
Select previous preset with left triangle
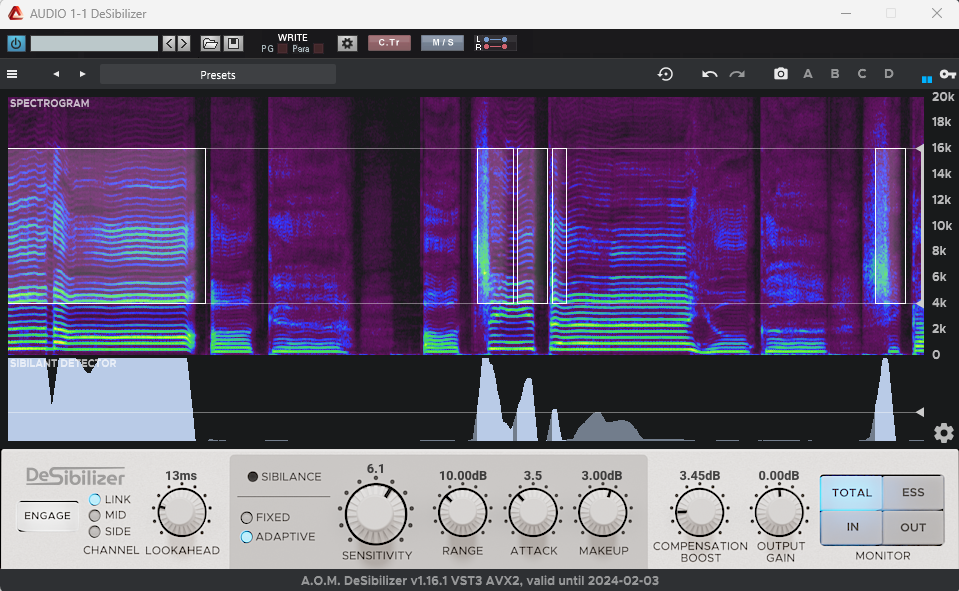(56, 74)
